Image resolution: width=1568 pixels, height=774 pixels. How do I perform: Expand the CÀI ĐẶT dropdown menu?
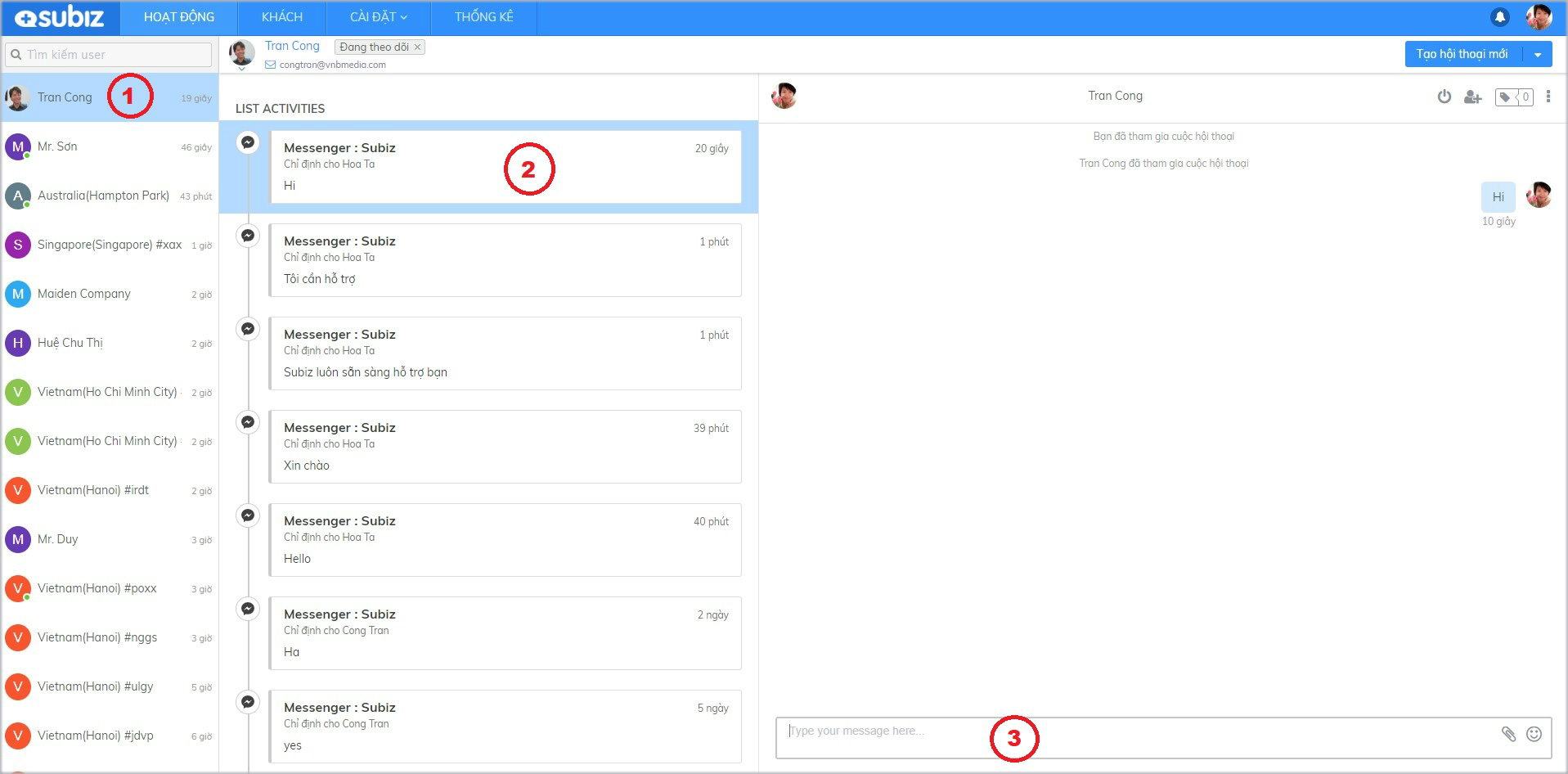(x=378, y=17)
